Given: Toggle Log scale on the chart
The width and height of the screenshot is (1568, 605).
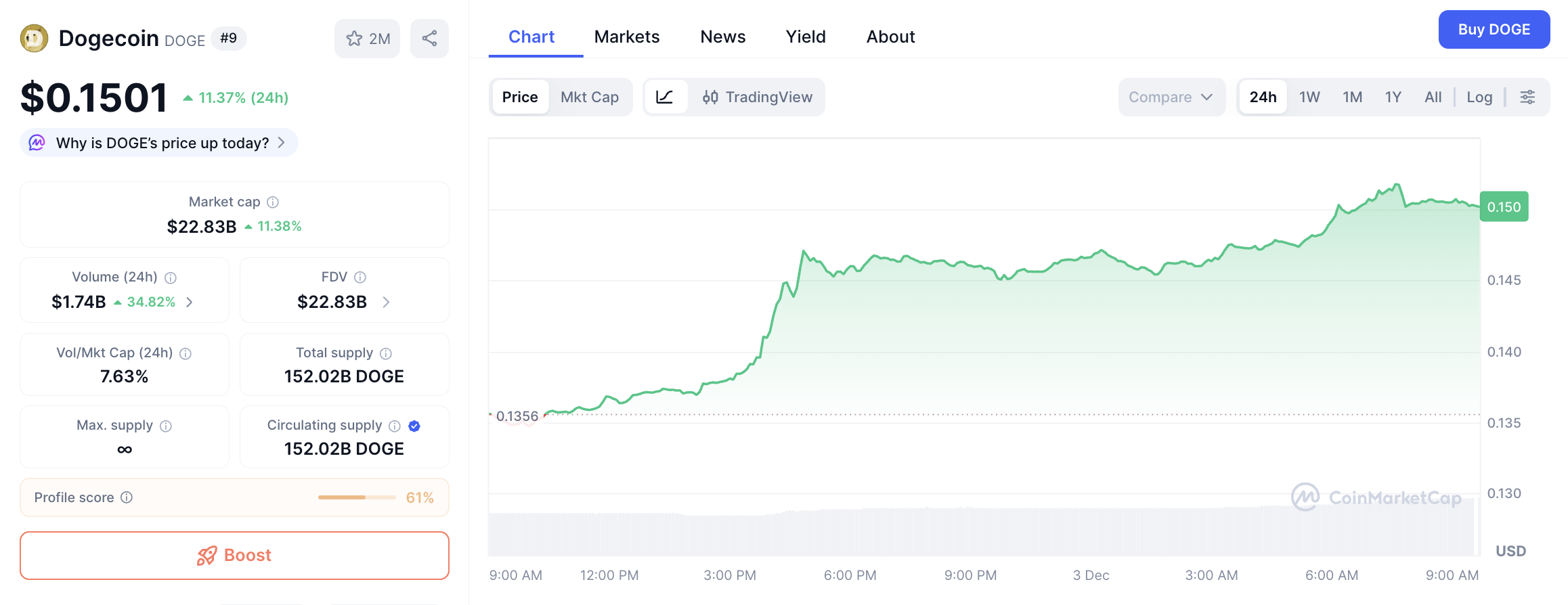Looking at the screenshot, I should tap(1479, 97).
